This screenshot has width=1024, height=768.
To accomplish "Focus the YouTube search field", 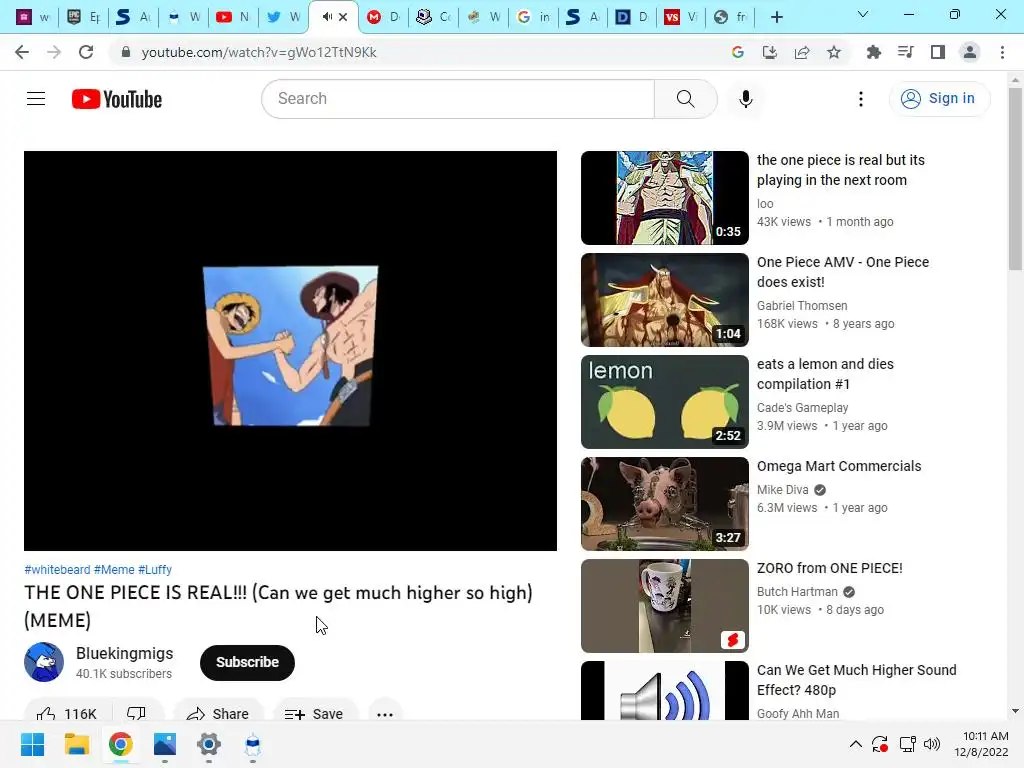I will pos(458,99).
